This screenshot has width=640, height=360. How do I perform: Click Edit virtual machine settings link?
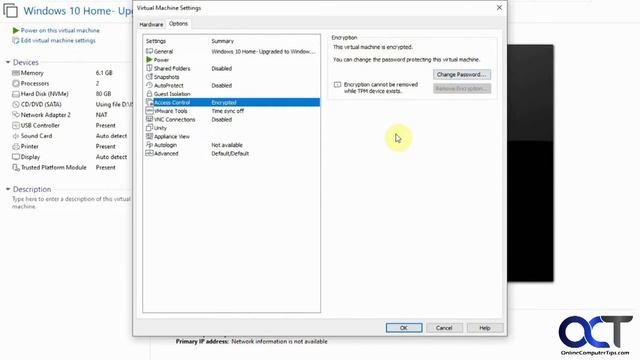coord(58,40)
